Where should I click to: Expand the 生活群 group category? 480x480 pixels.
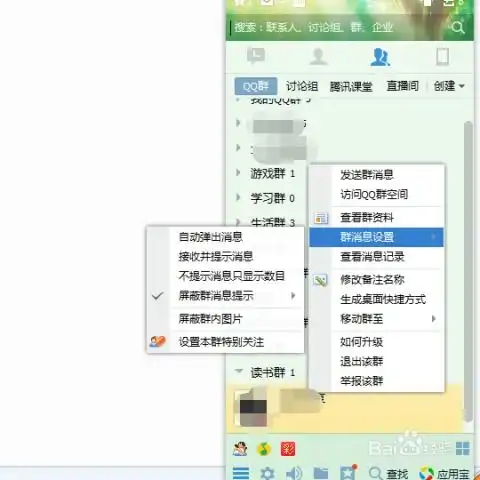pos(238,221)
